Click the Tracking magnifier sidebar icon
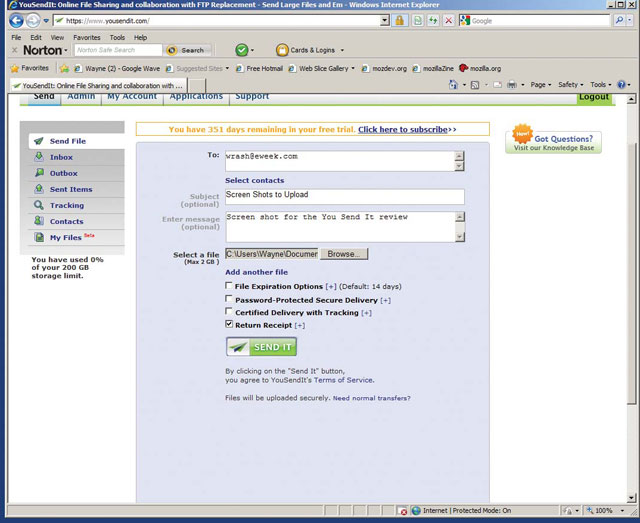This screenshot has width=640, height=523. coord(39,205)
